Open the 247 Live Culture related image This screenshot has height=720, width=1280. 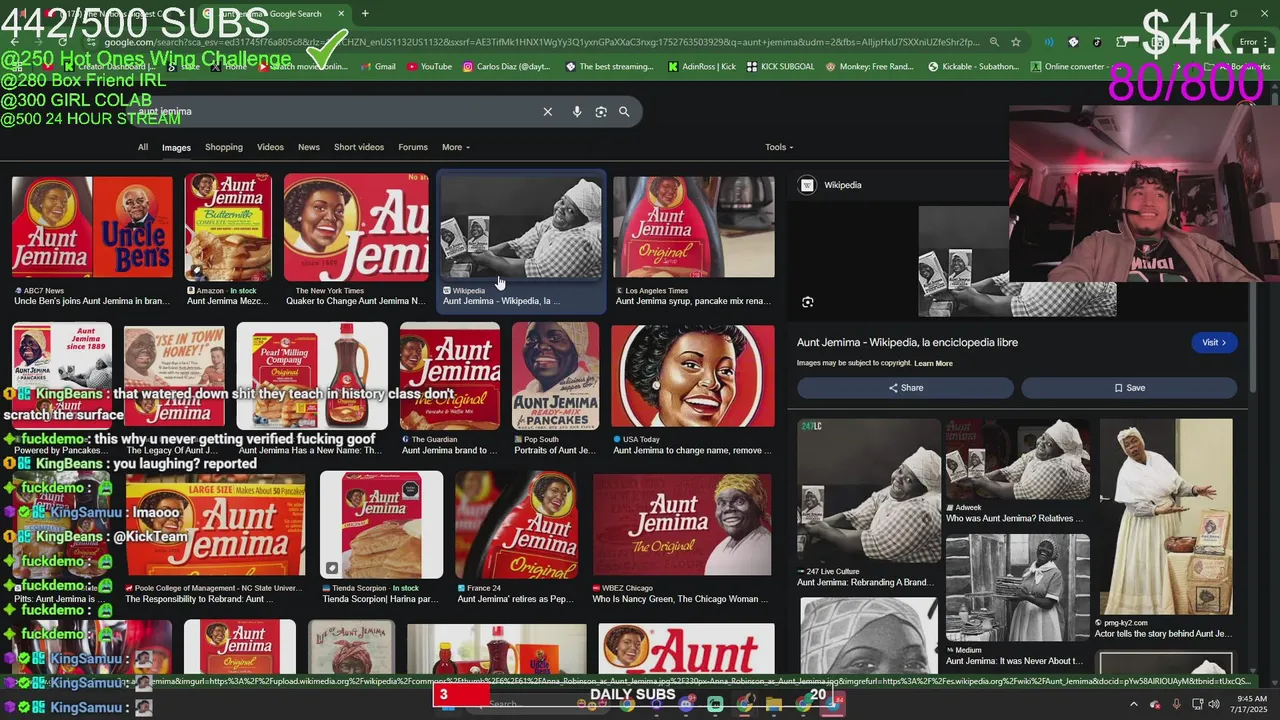click(x=869, y=490)
